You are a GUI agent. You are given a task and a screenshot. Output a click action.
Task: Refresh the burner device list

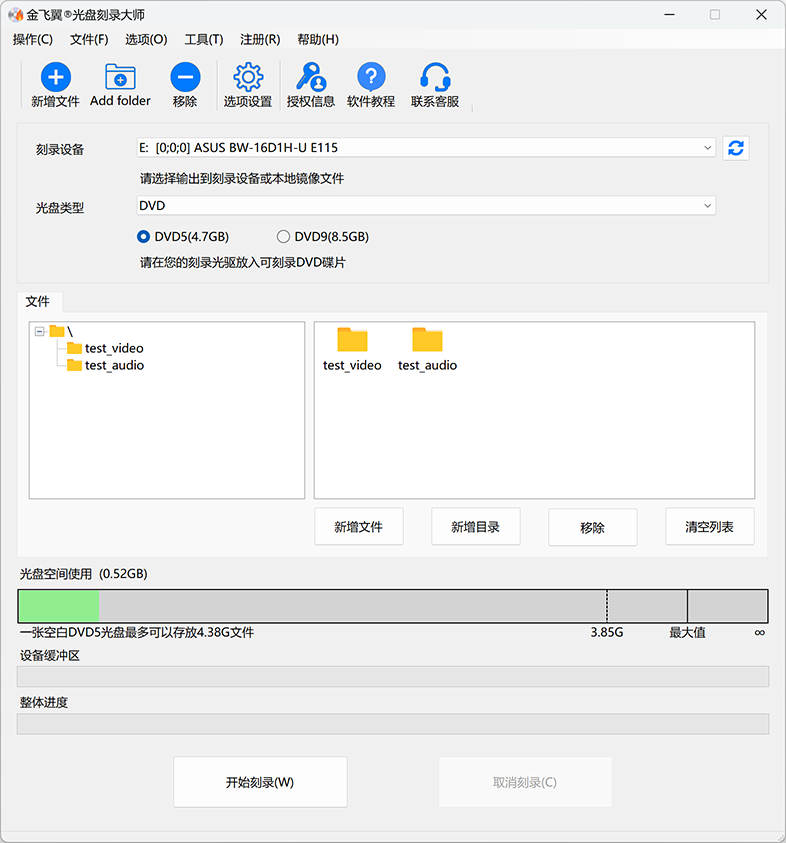736,148
